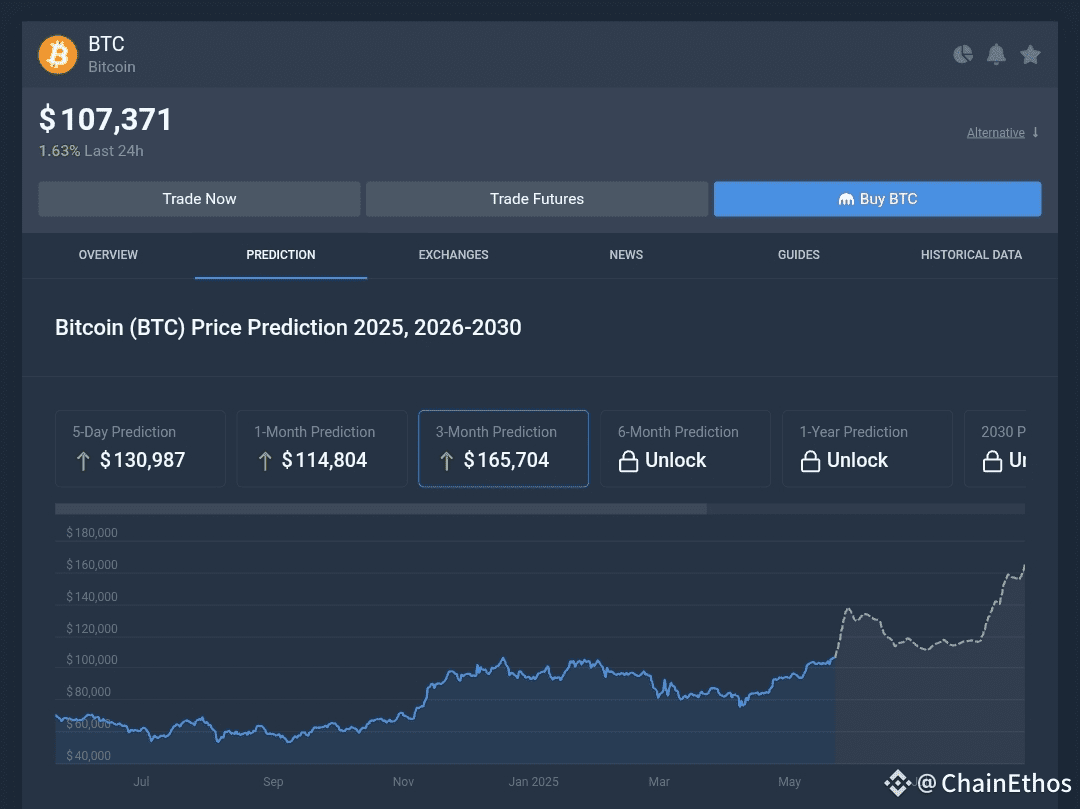
Task: Add BTC to favorites with star icon
Action: (1030, 54)
